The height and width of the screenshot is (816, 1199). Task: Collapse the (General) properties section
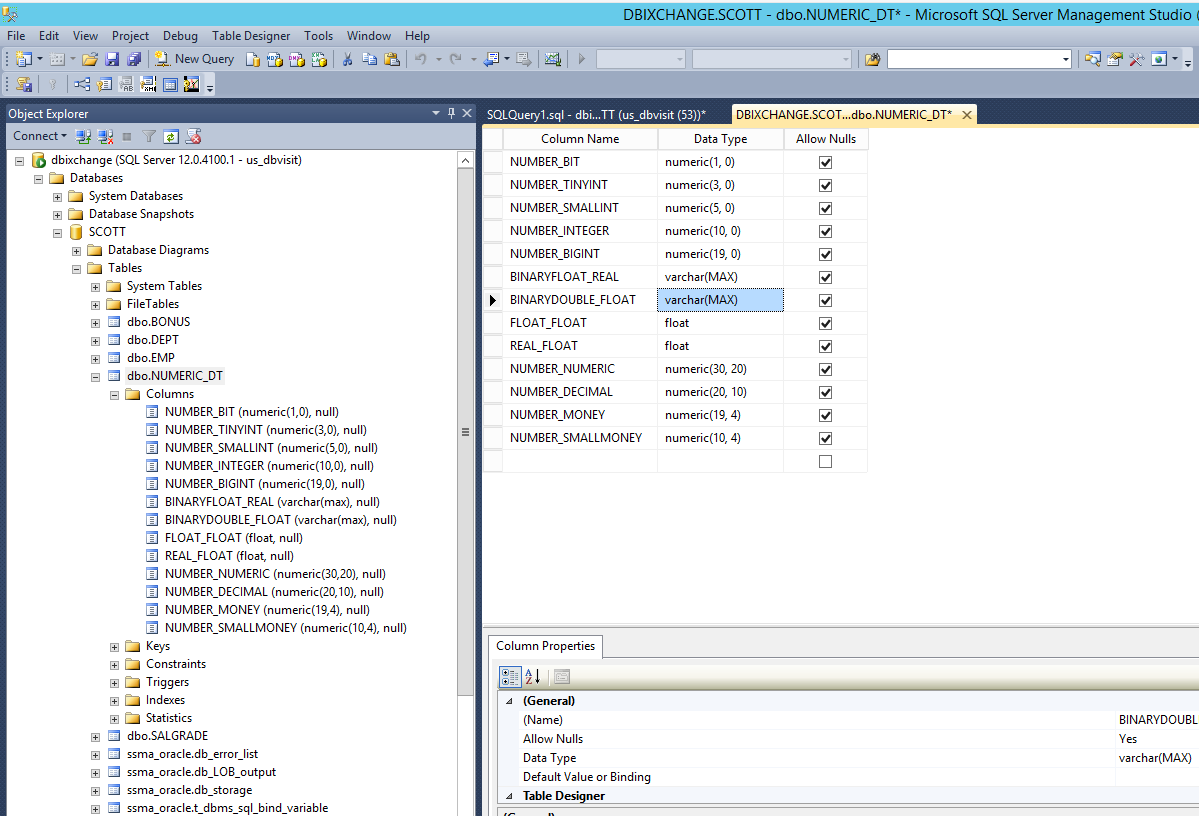click(x=509, y=701)
